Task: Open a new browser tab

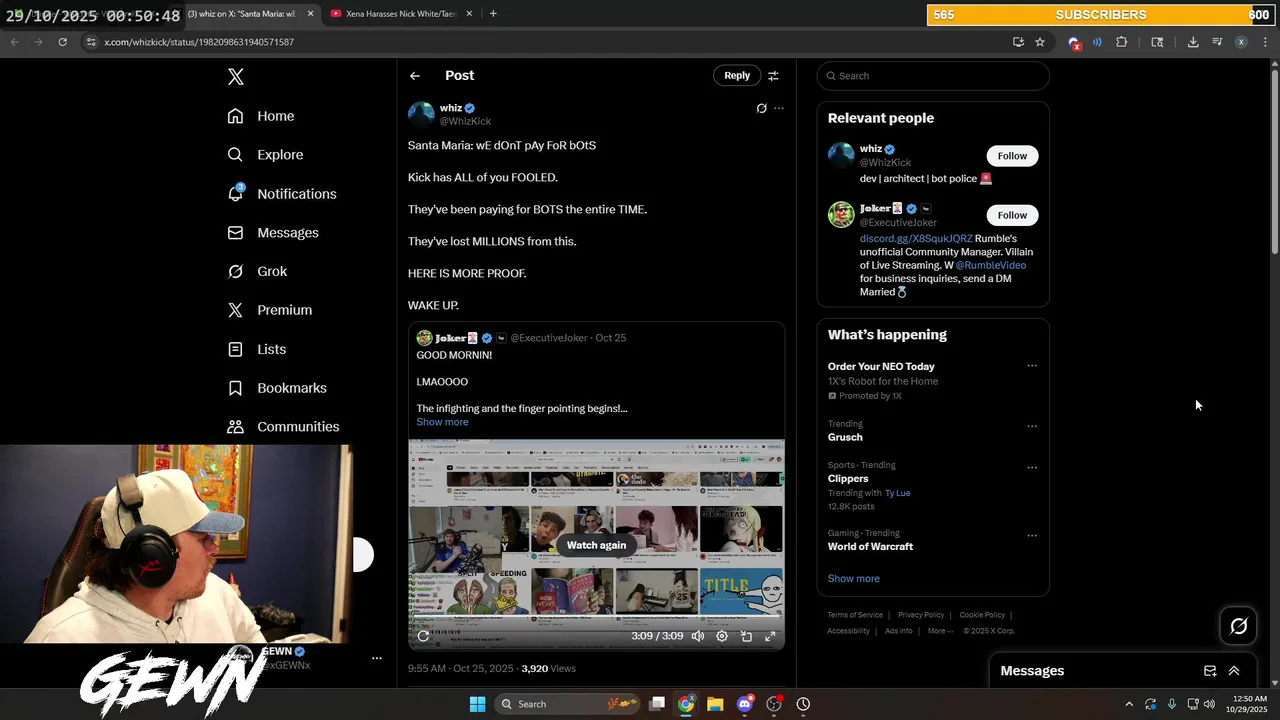Action: (x=493, y=14)
